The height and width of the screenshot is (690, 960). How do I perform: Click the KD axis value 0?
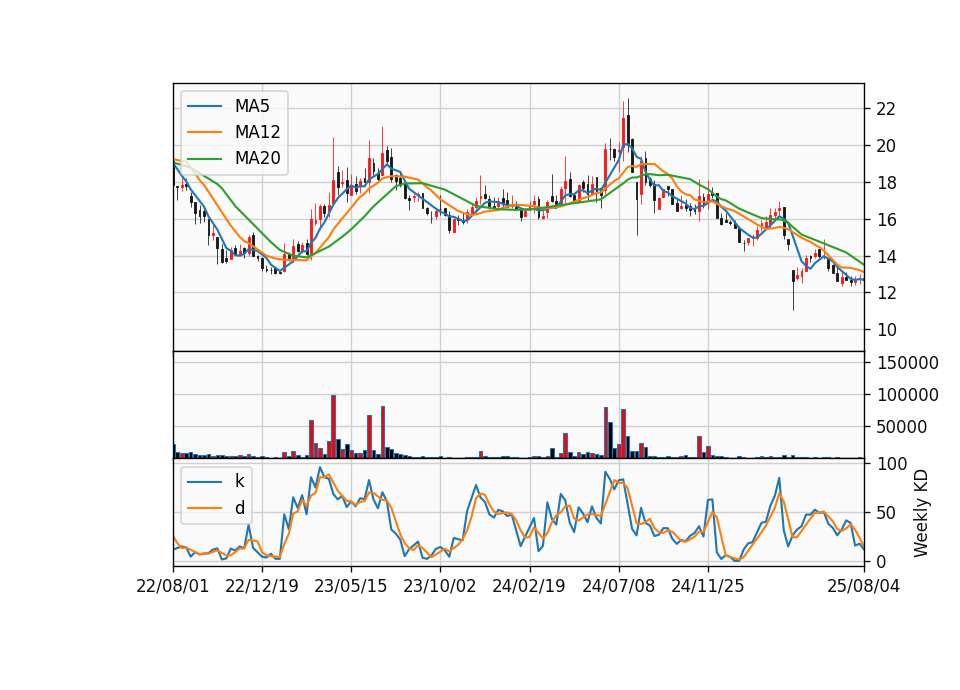(881, 561)
